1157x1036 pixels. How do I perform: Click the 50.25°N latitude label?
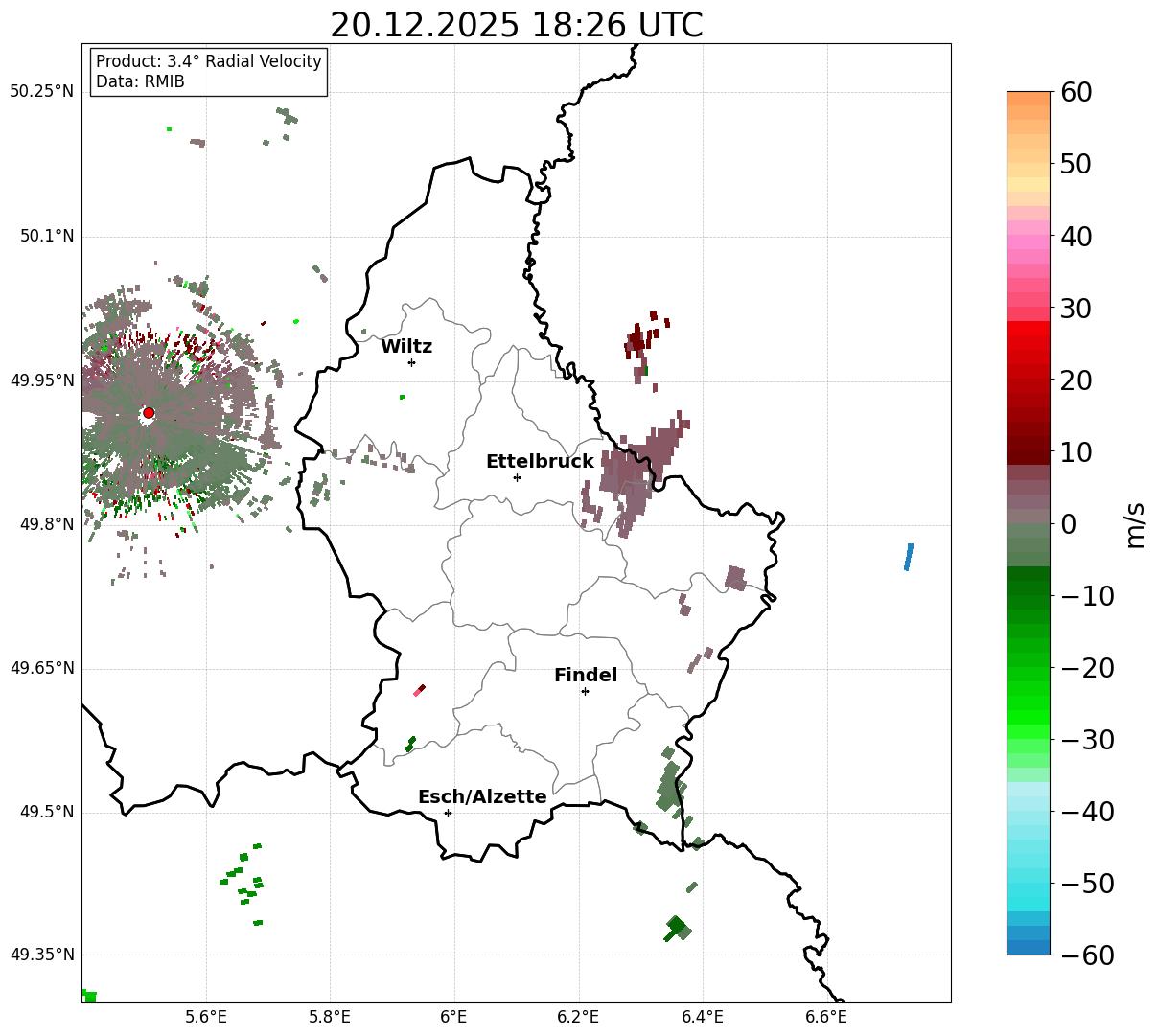[41, 92]
